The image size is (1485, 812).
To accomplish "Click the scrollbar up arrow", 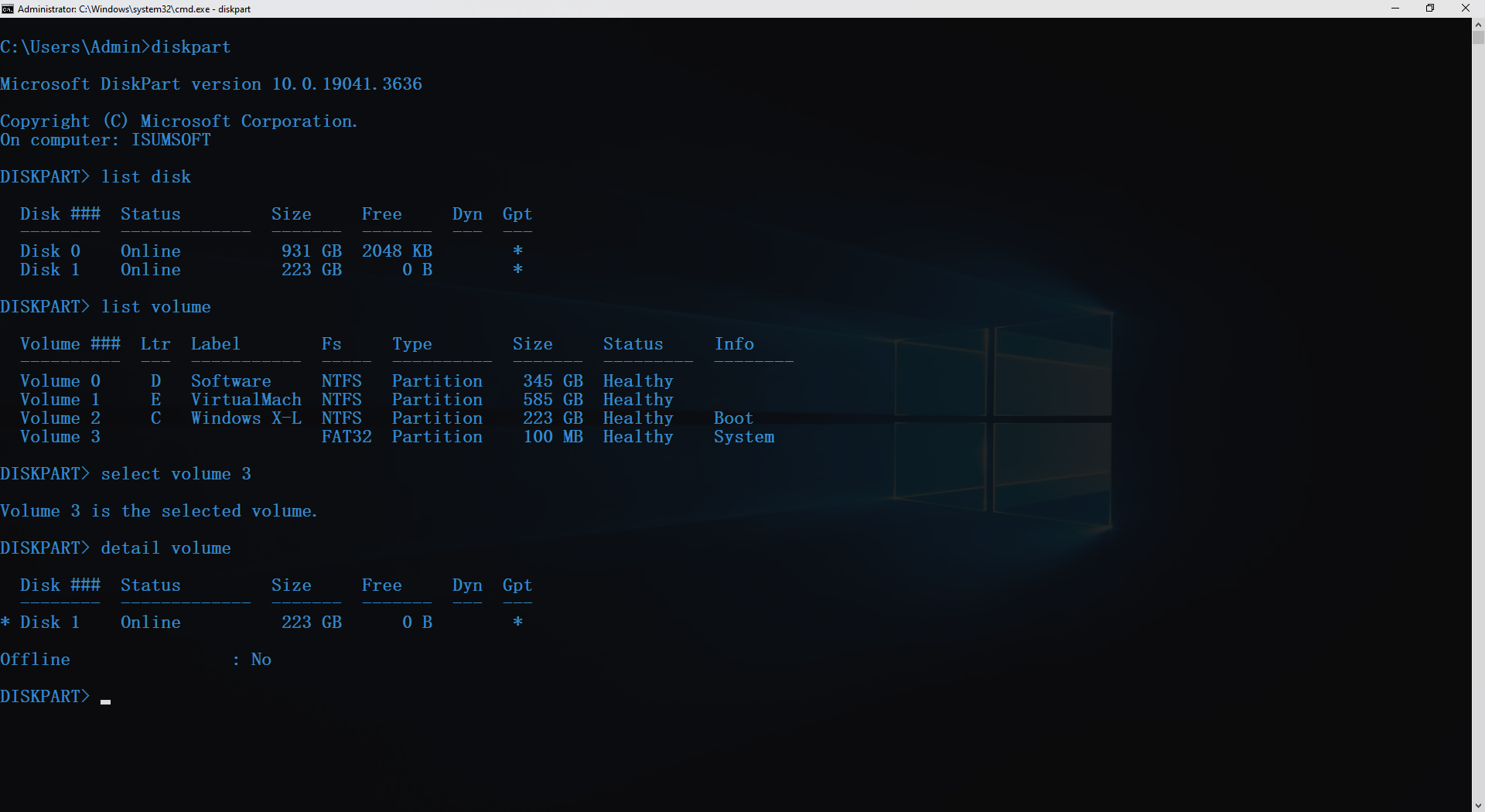I will tap(1478, 24).
